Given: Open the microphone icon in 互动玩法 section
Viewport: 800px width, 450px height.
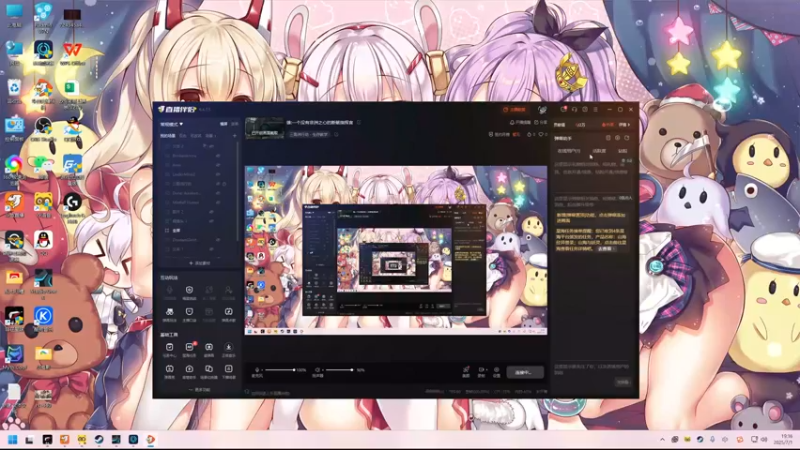Looking at the screenshot, I should (169, 290).
